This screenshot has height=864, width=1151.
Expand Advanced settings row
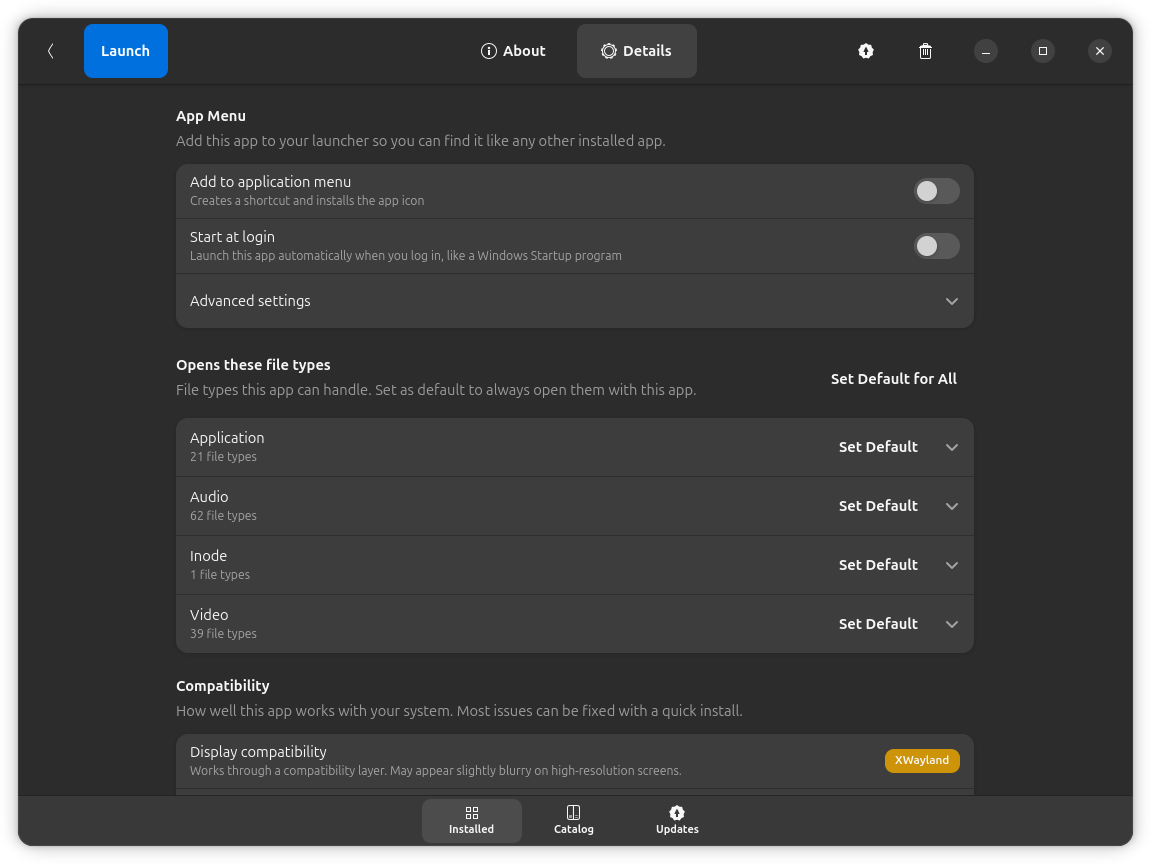[x=951, y=301]
